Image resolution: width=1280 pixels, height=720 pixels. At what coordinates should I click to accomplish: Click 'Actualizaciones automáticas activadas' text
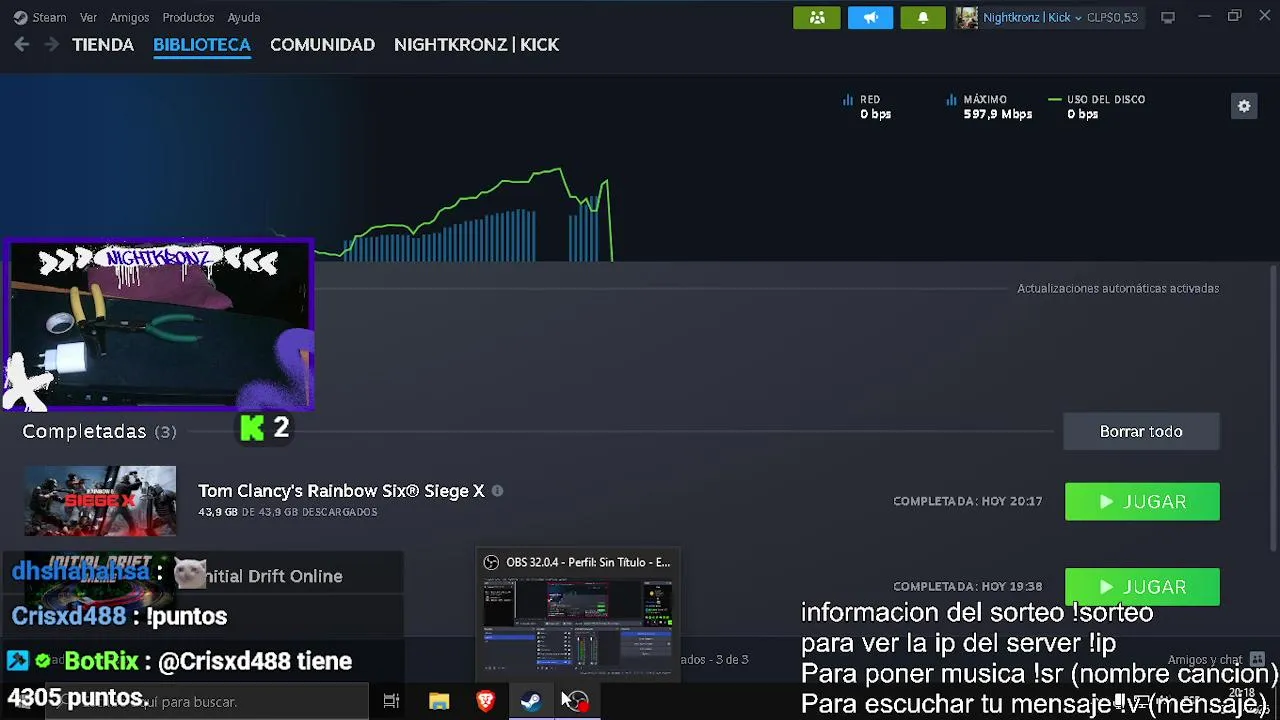pos(1118,288)
